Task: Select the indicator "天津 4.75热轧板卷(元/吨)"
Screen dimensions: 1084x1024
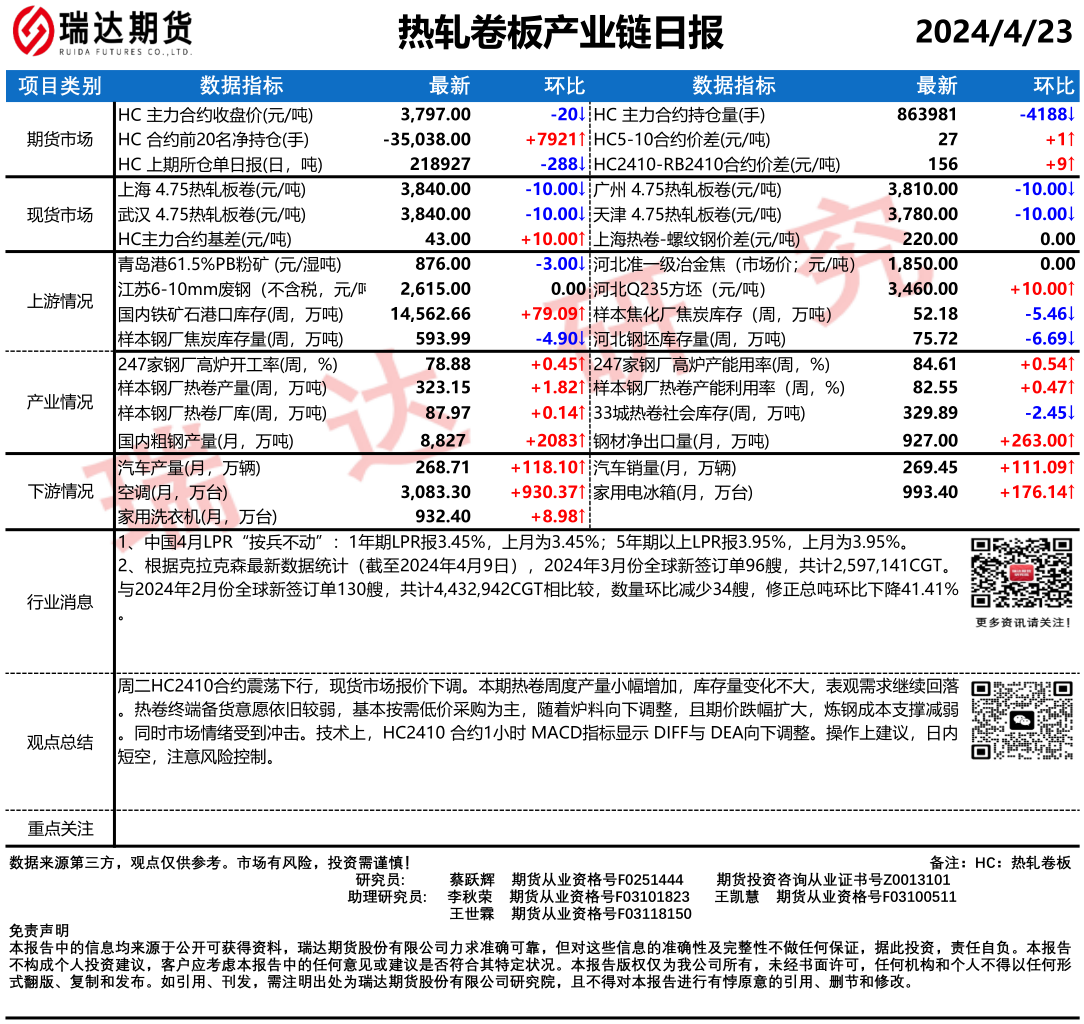Action: 687,215
